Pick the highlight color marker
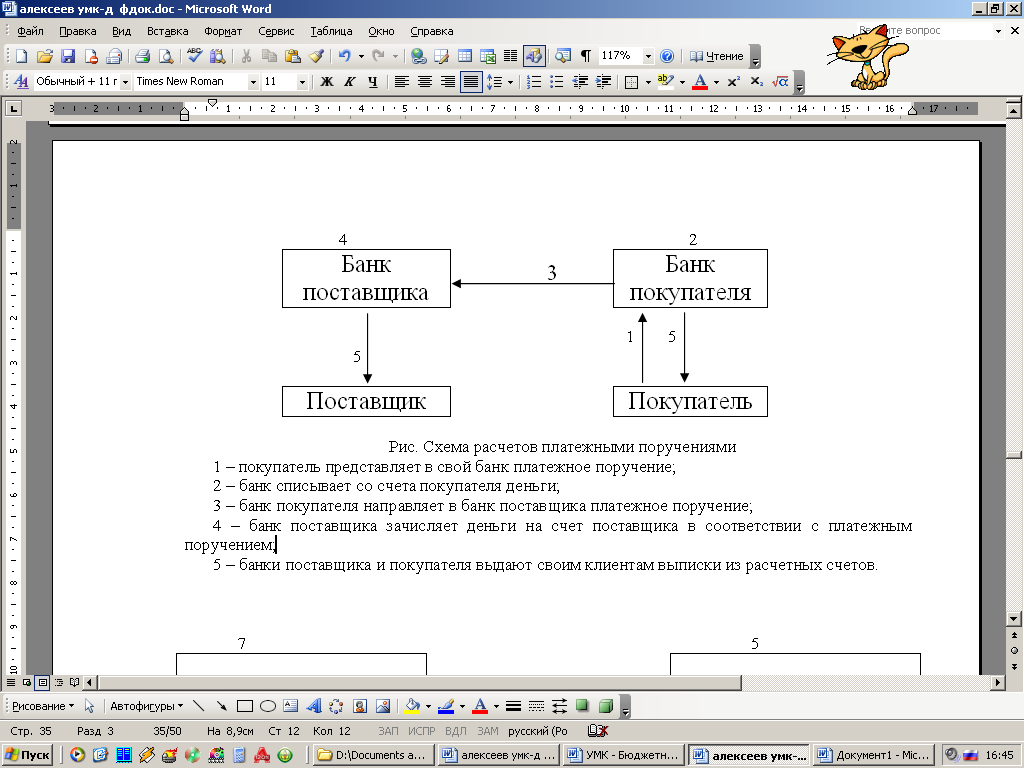This screenshot has height=768, width=1024. click(665, 82)
